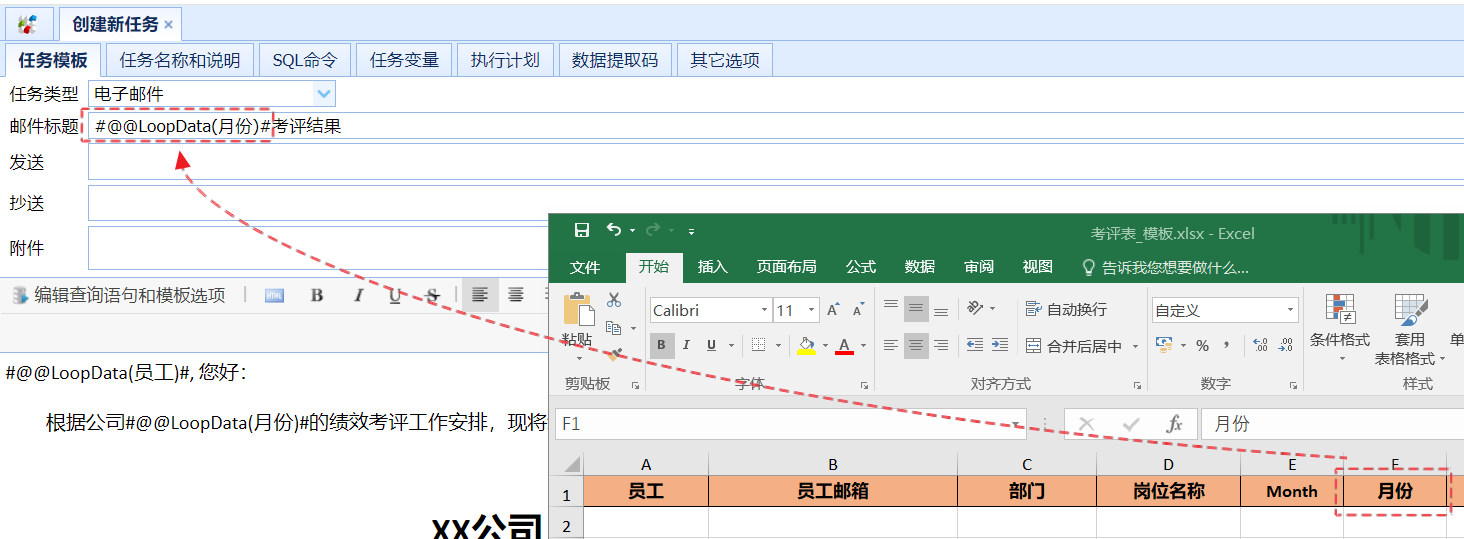The image size is (1464, 539).
Task: Click 编辑查询语句和模板选项 button
Action: [x=119, y=296]
